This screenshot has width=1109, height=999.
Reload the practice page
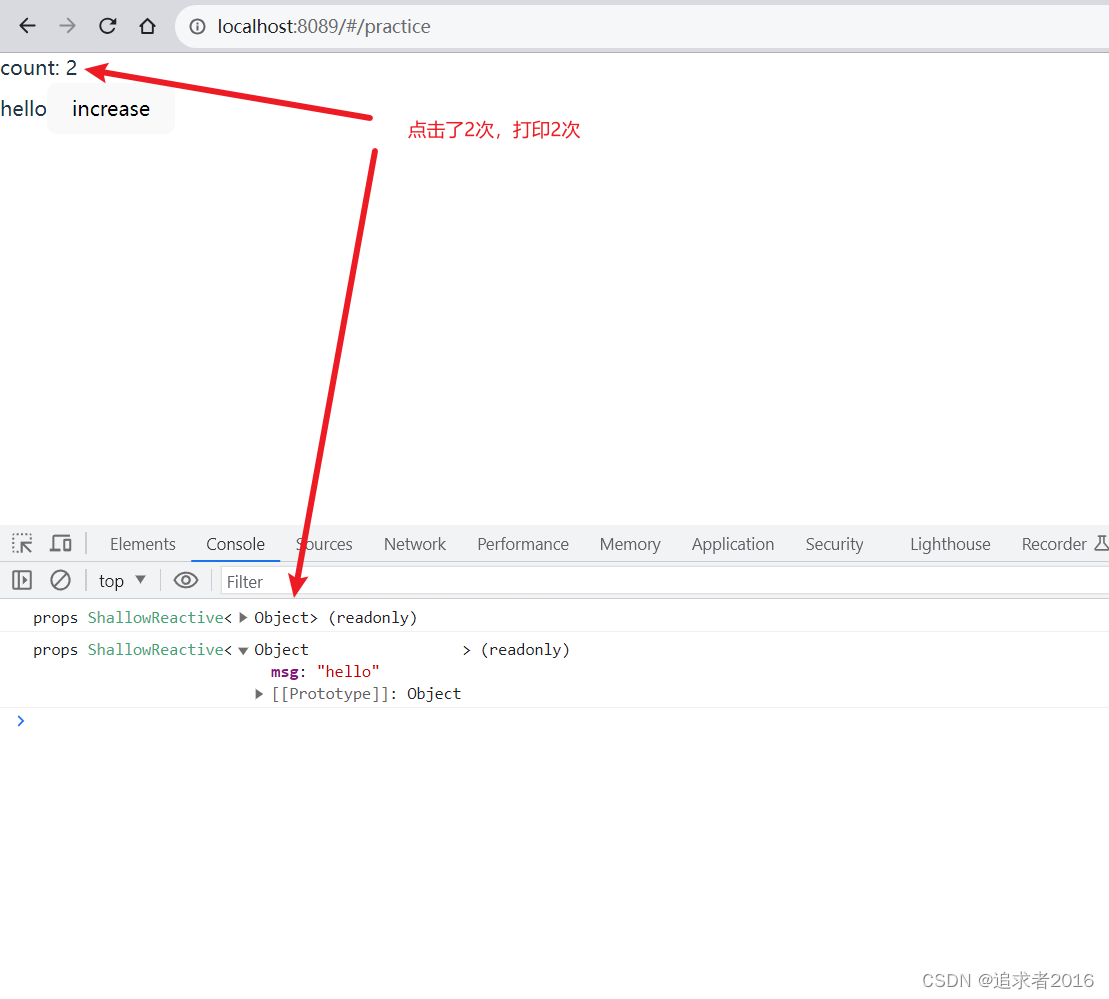108,26
